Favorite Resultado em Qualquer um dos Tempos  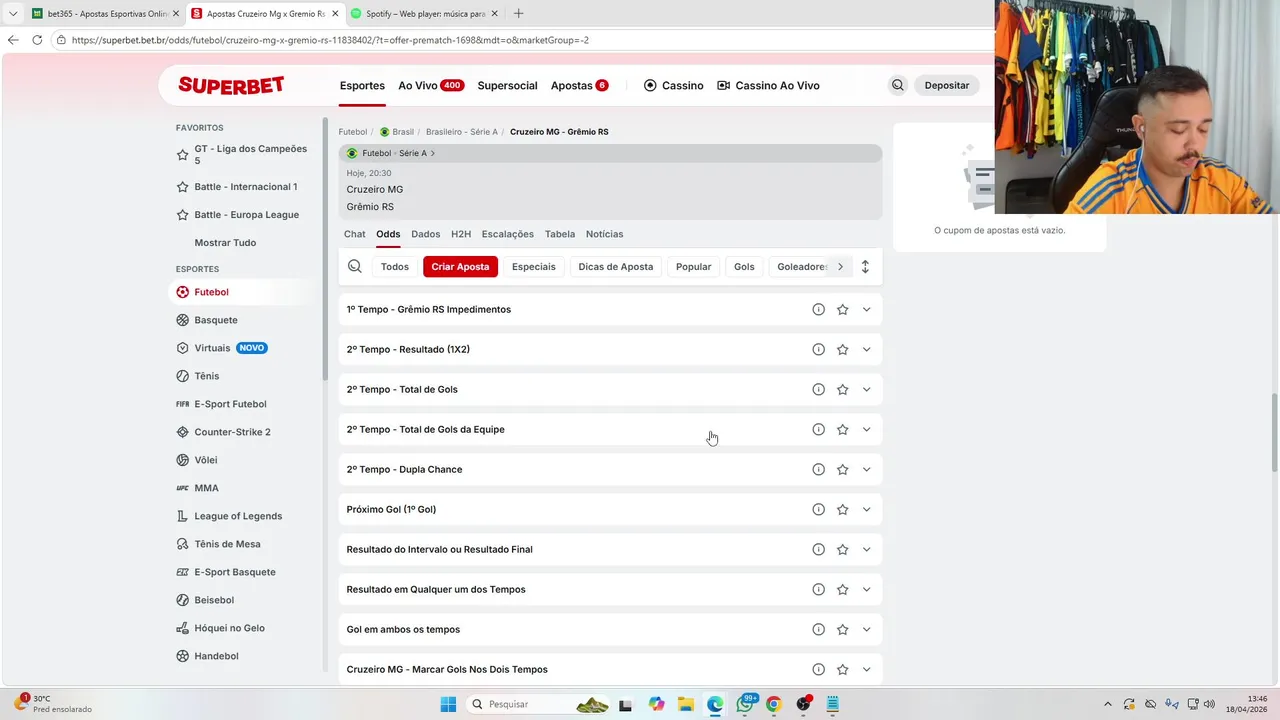[842, 589]
